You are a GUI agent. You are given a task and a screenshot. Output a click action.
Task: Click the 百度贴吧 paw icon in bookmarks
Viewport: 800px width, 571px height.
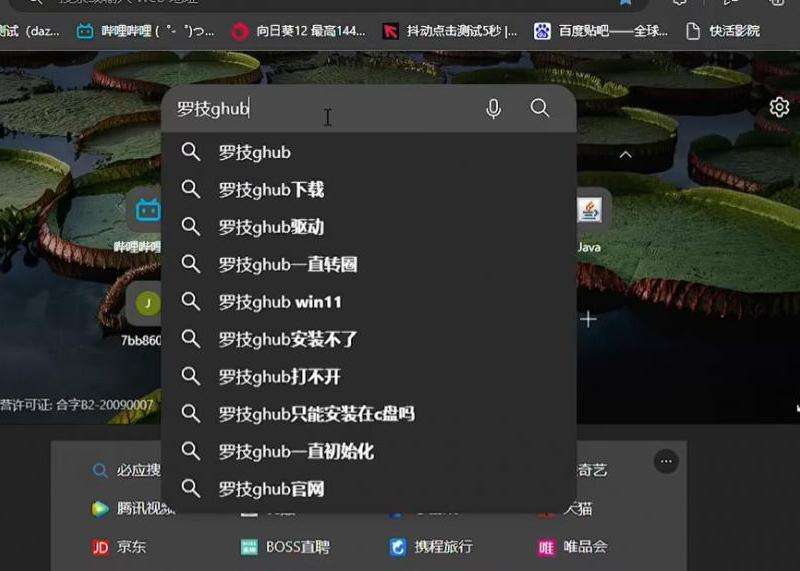pos(542,32)
